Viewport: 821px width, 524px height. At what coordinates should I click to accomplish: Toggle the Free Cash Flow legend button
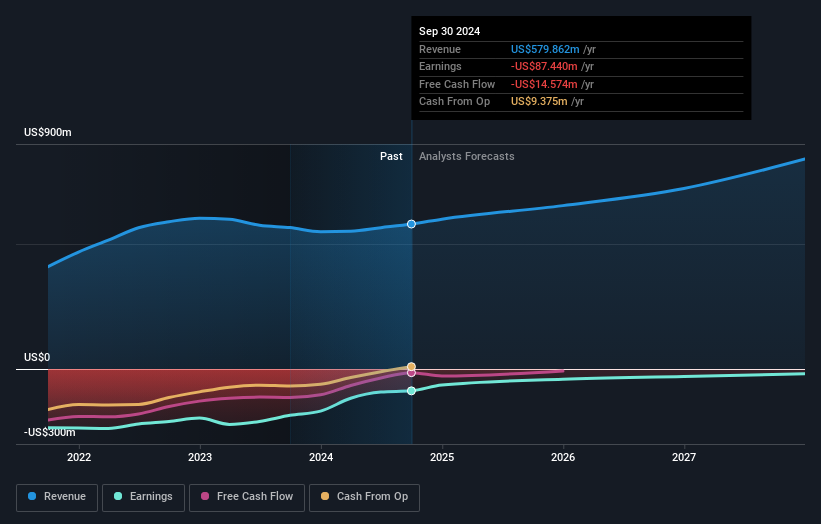coord(247,497)
